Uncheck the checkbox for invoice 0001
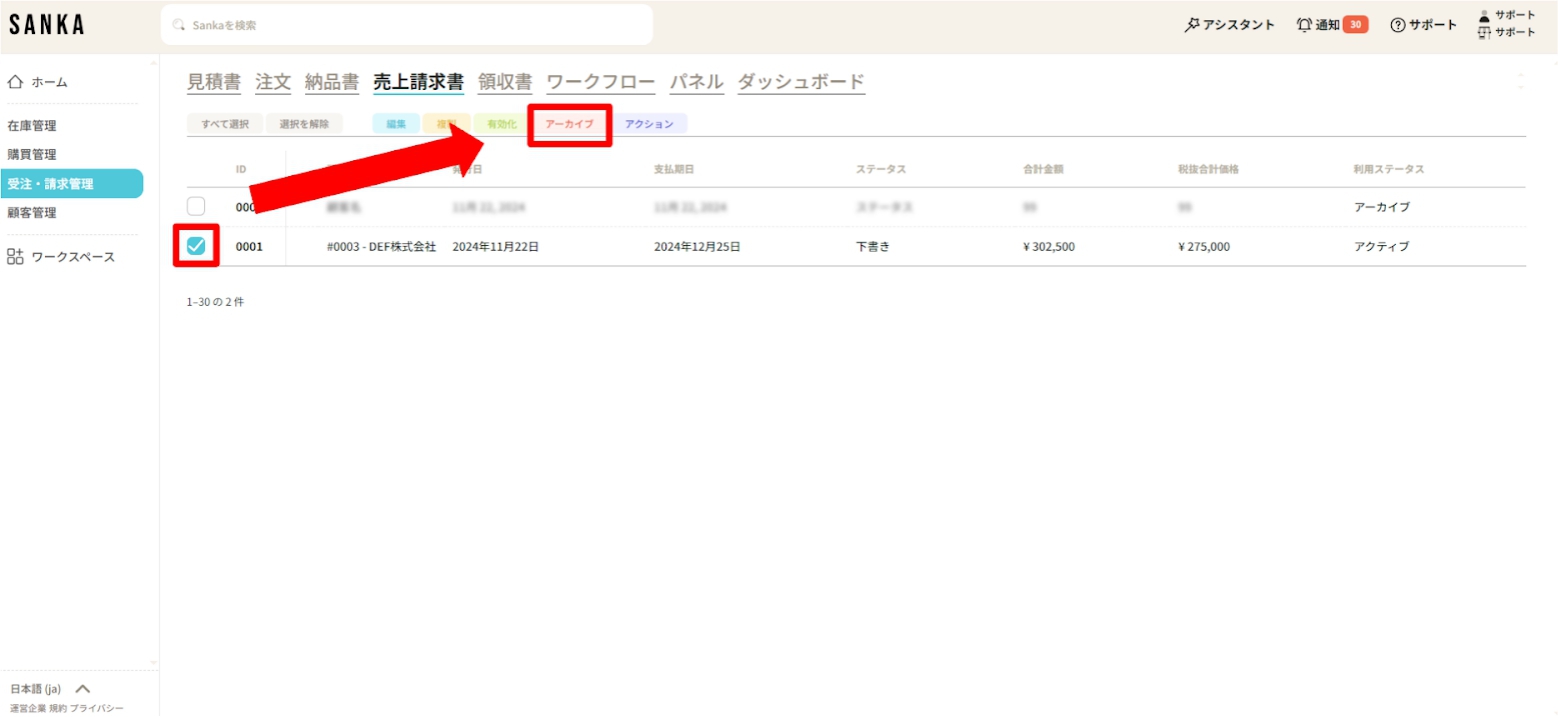This screenshot has width=1558, height=717. click(196, 246)
